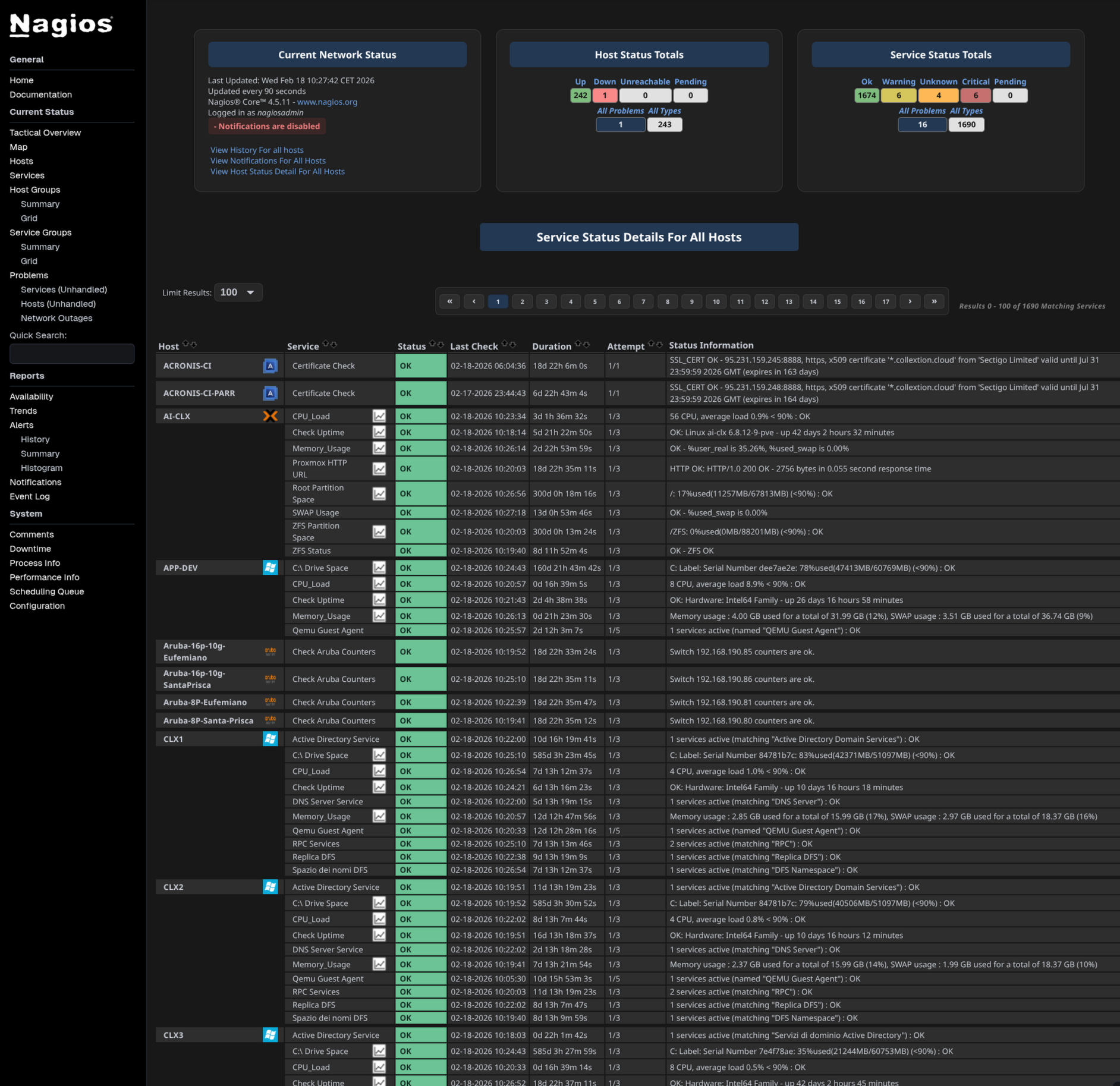Go to page 5 of results
The width and height of the screenshot is (1120, 1086).
tap(594, 301)
